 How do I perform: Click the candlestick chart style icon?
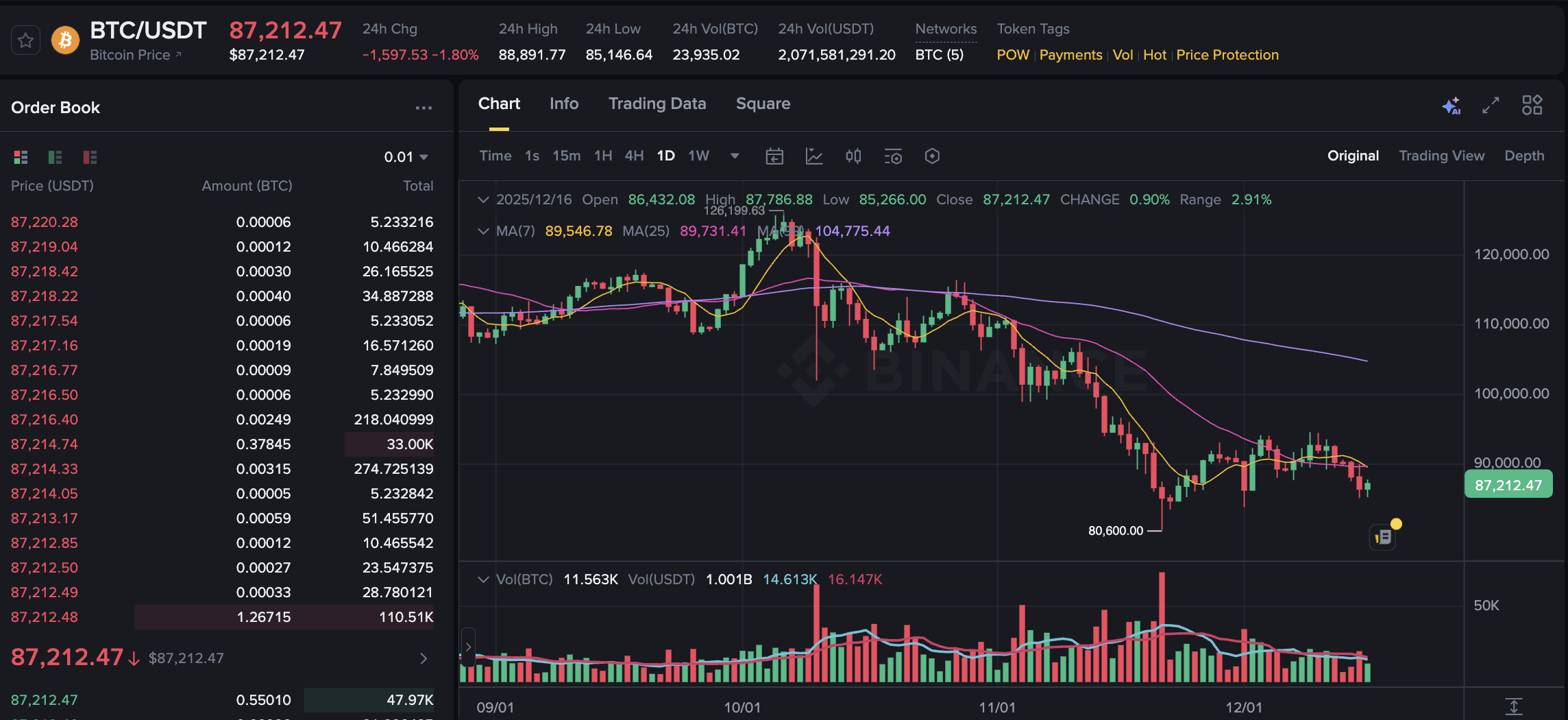853,156
